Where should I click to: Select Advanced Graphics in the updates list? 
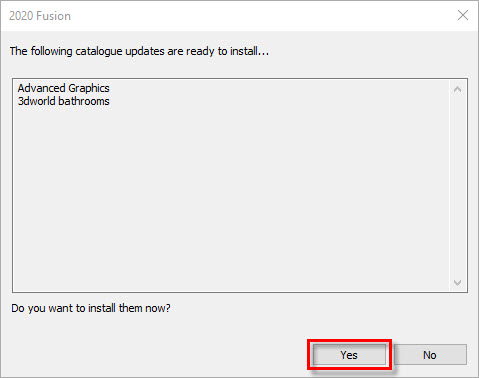point(63,88)
